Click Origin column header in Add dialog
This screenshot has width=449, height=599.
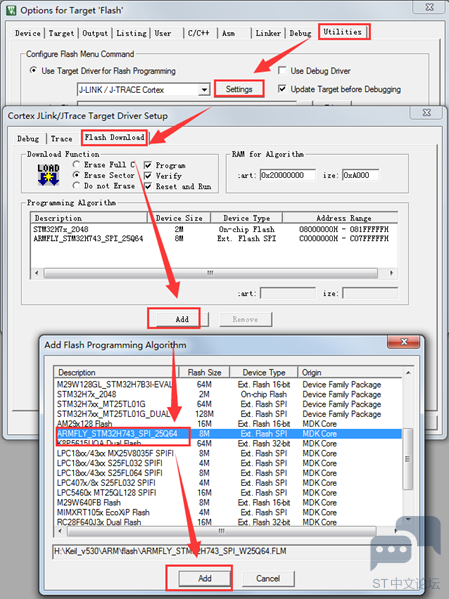tap(350, 372)
